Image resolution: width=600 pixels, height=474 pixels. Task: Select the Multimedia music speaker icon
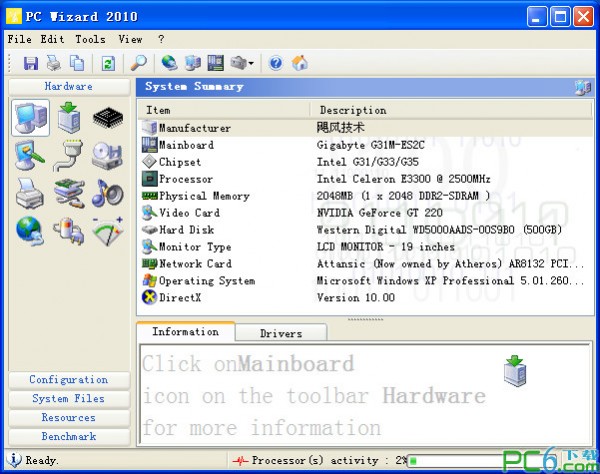[108, 193]
